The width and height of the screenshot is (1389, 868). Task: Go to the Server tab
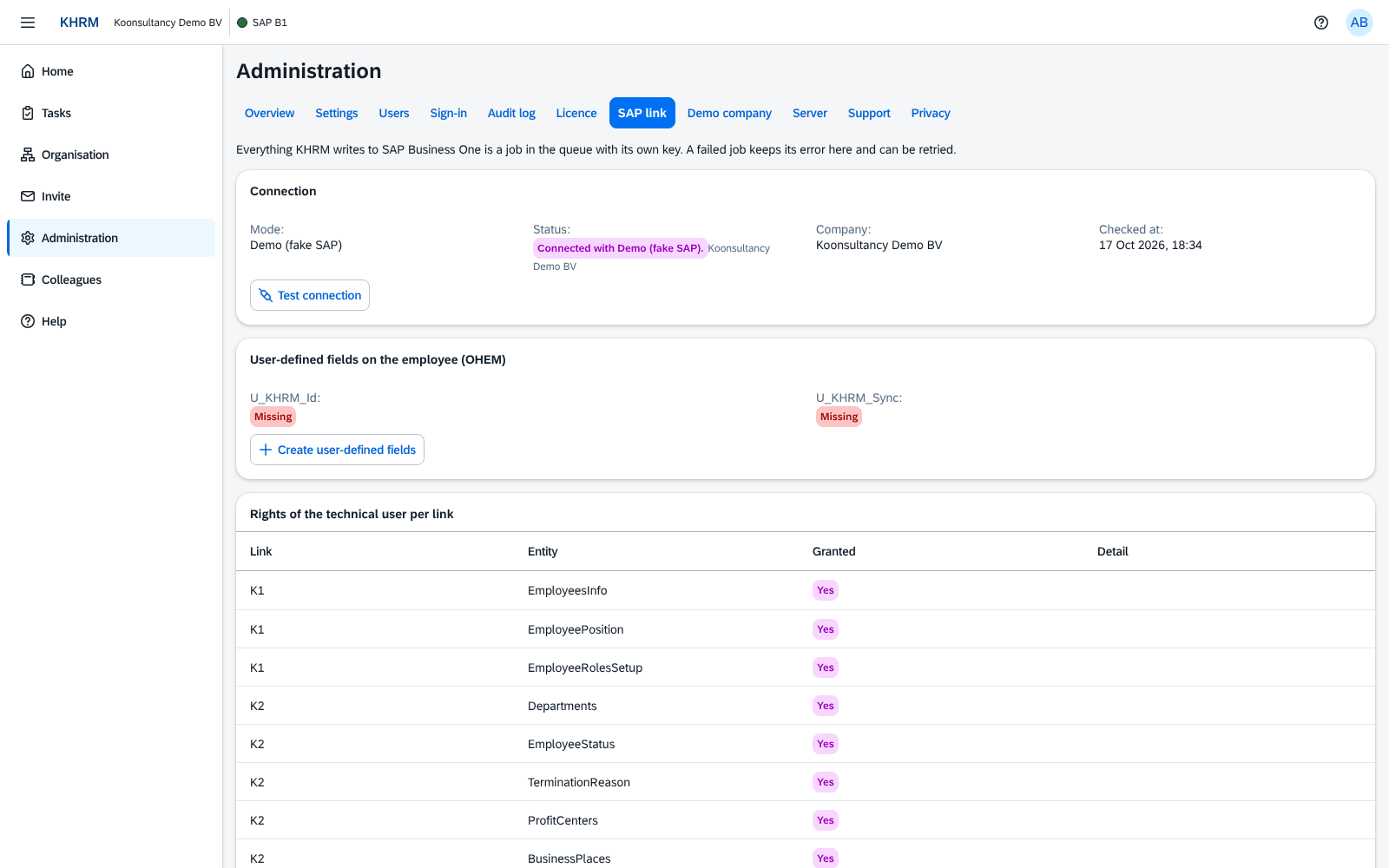(810, 113)
